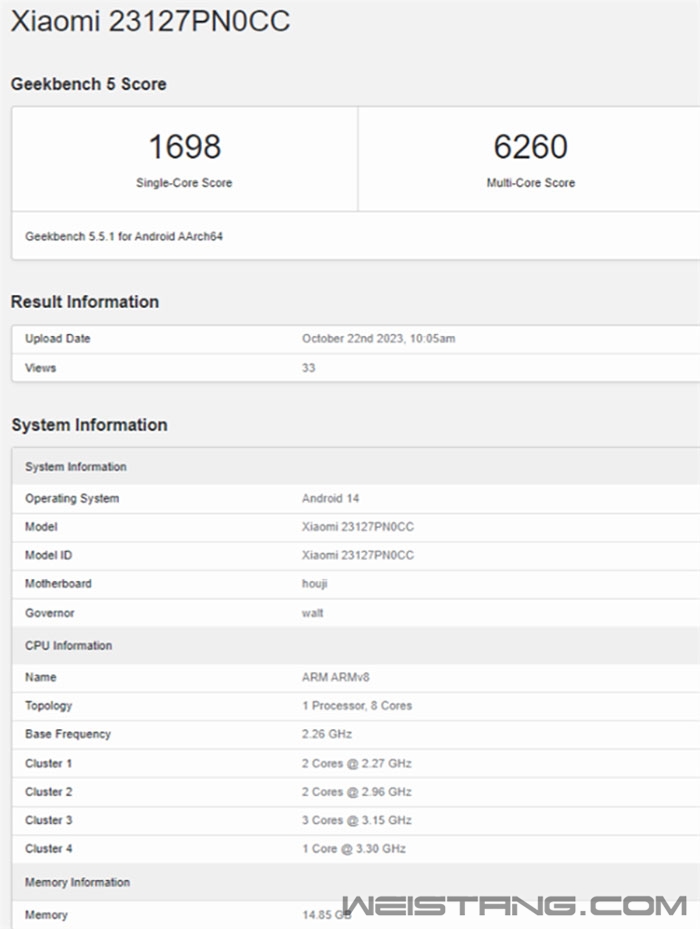This screenshot has height=929, width=700.
Task: Click the Multi-Core Score label
Action: tap(530, 183)
